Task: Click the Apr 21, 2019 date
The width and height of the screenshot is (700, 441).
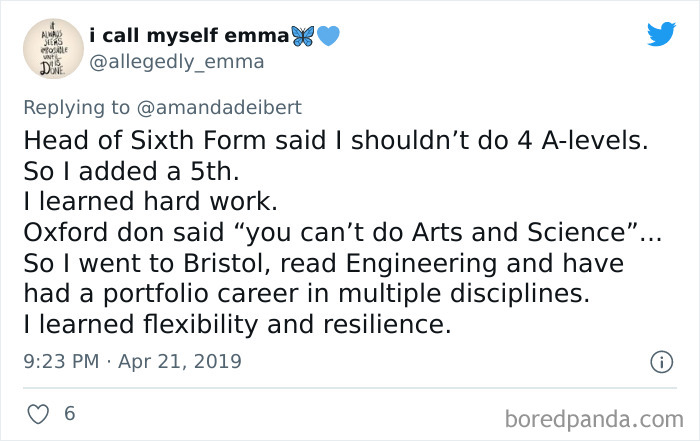Action: 181,361
